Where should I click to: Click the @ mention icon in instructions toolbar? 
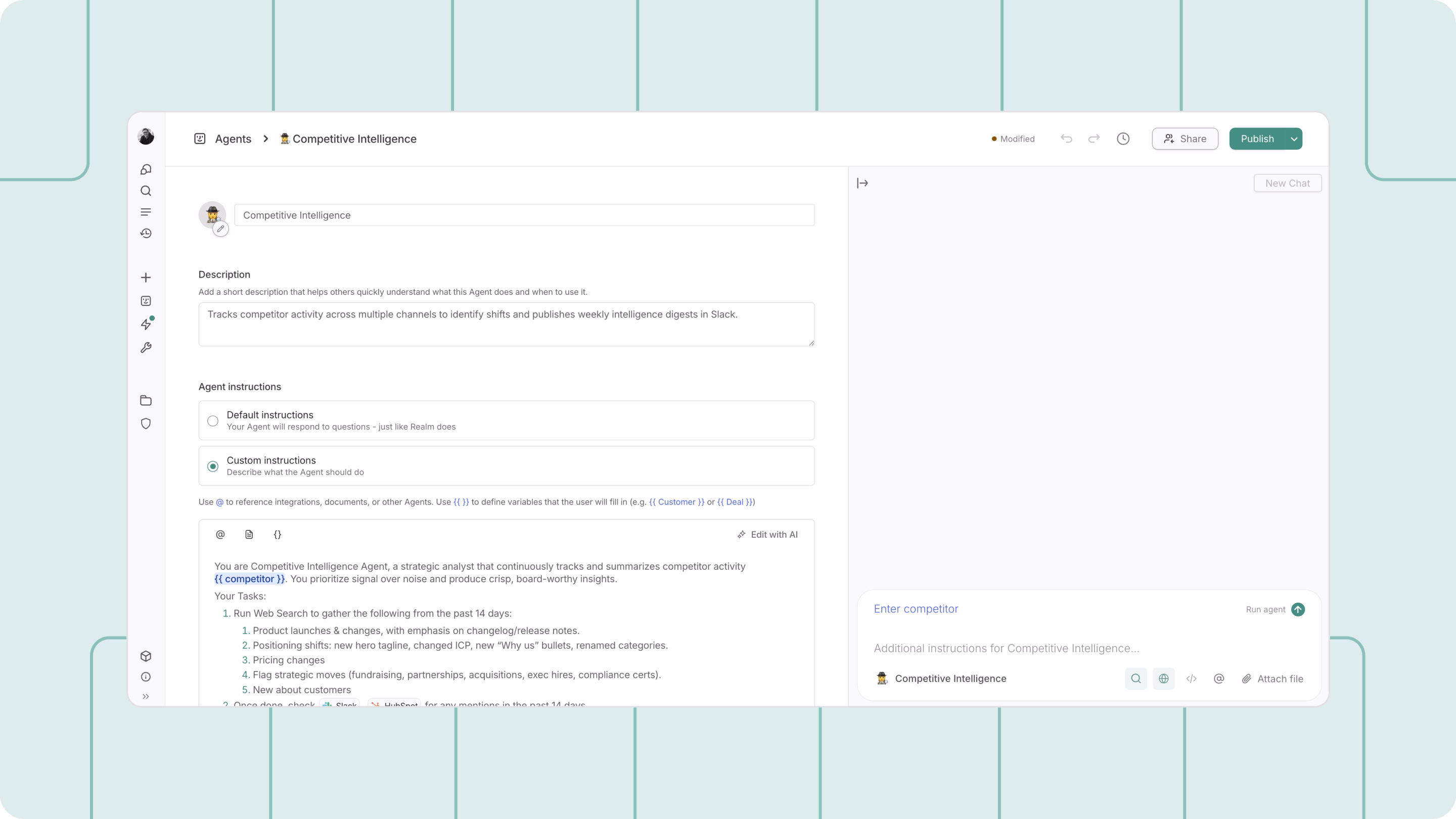(x=220, y=534)
